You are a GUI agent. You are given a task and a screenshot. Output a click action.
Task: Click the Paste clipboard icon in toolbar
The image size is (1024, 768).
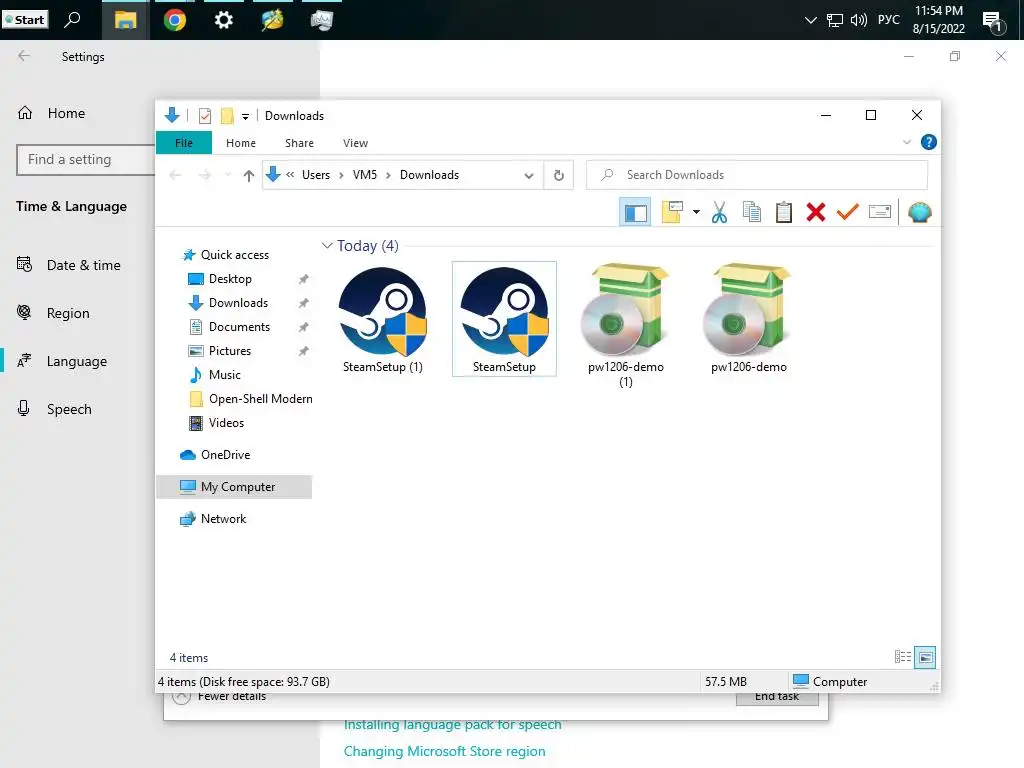[784, 212]
